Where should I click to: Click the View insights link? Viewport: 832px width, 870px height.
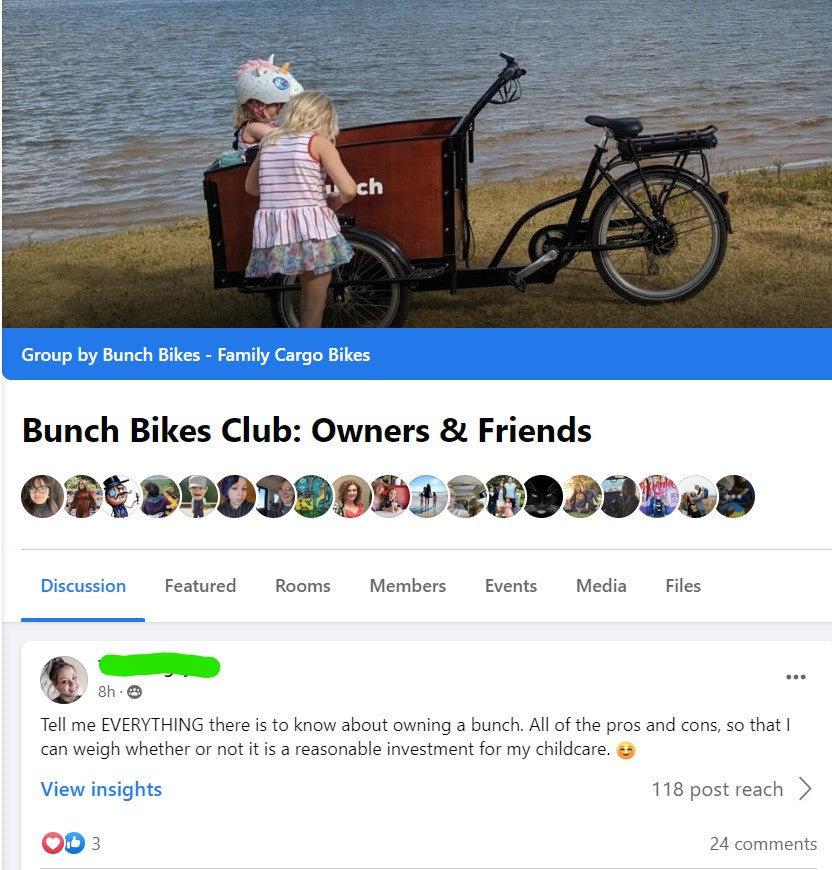pyautogui.click(x=101, y=789)
